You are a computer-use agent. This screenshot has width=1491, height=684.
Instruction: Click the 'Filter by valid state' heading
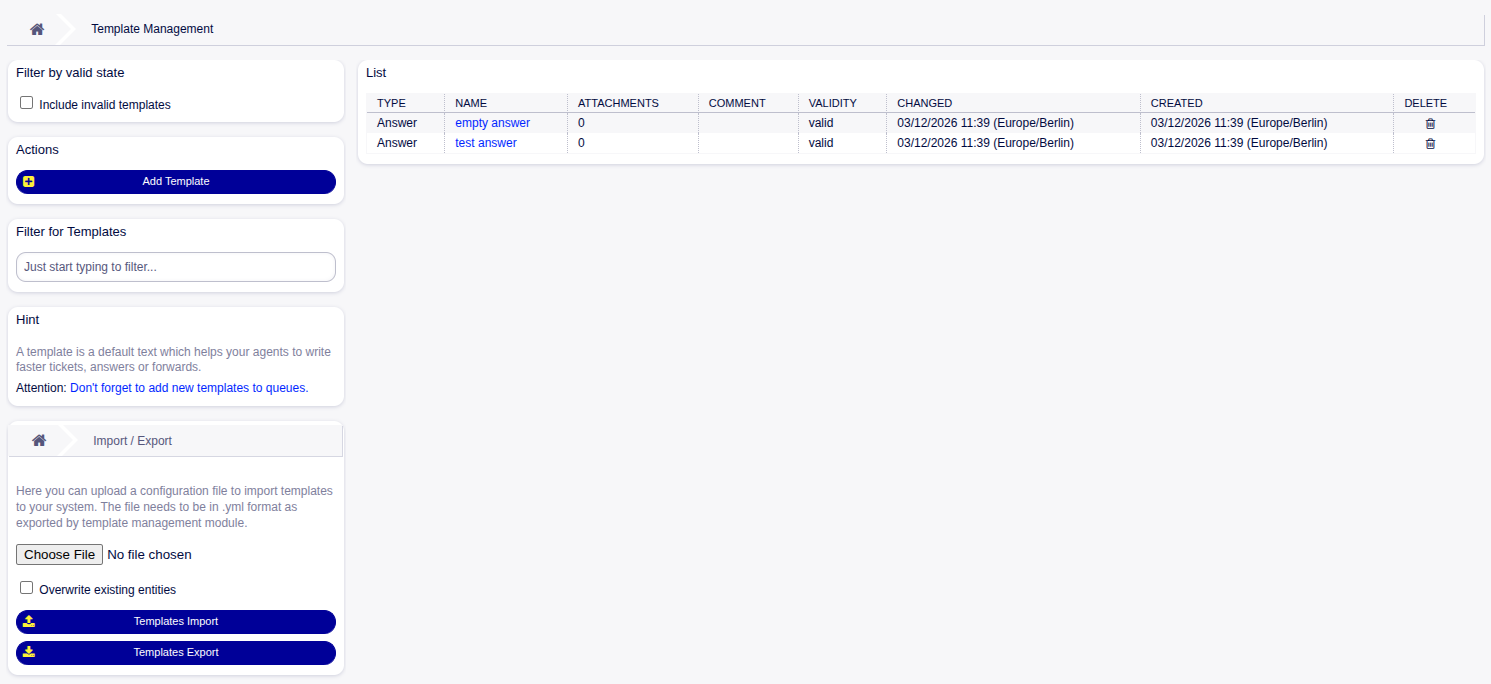tap(70, 73)
